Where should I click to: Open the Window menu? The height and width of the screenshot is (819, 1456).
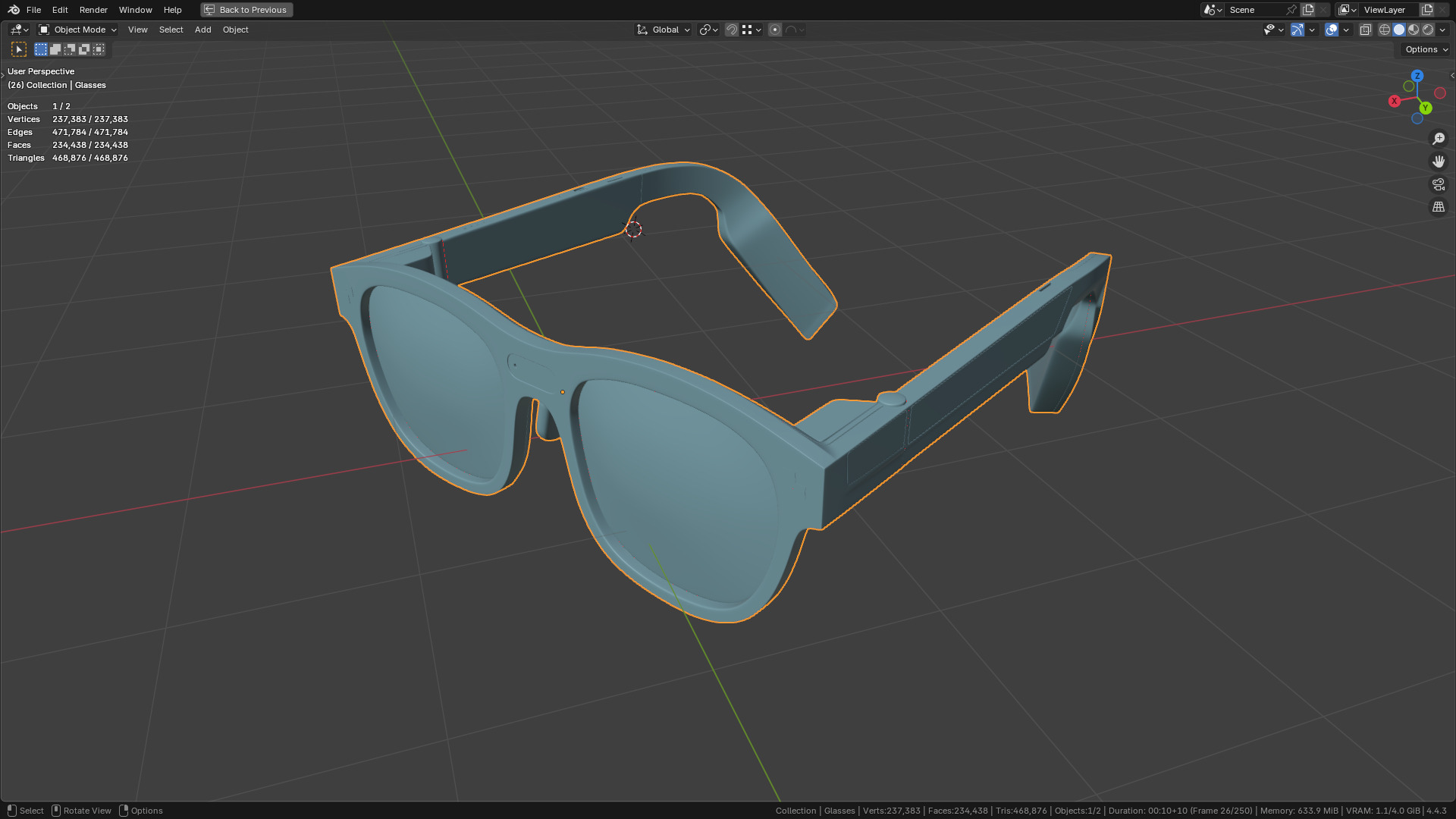[x=135, y=10]
